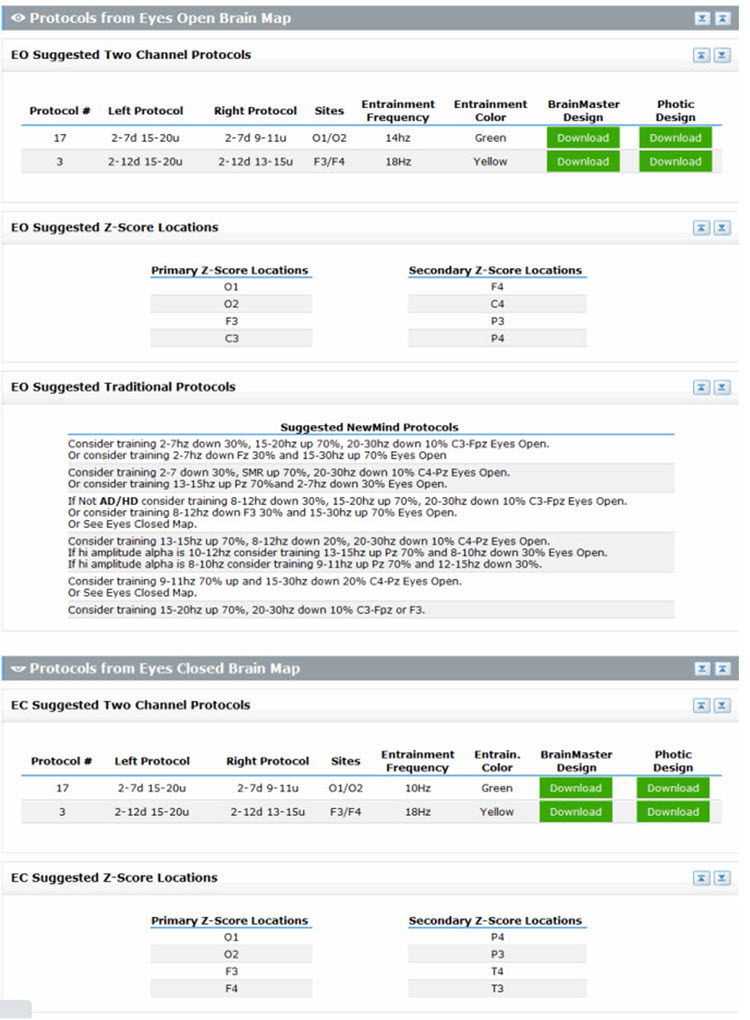750x1020 pixels.
Task: Click the Protocols from Eyes Closed Brain Map title
Action: (164, 669)
